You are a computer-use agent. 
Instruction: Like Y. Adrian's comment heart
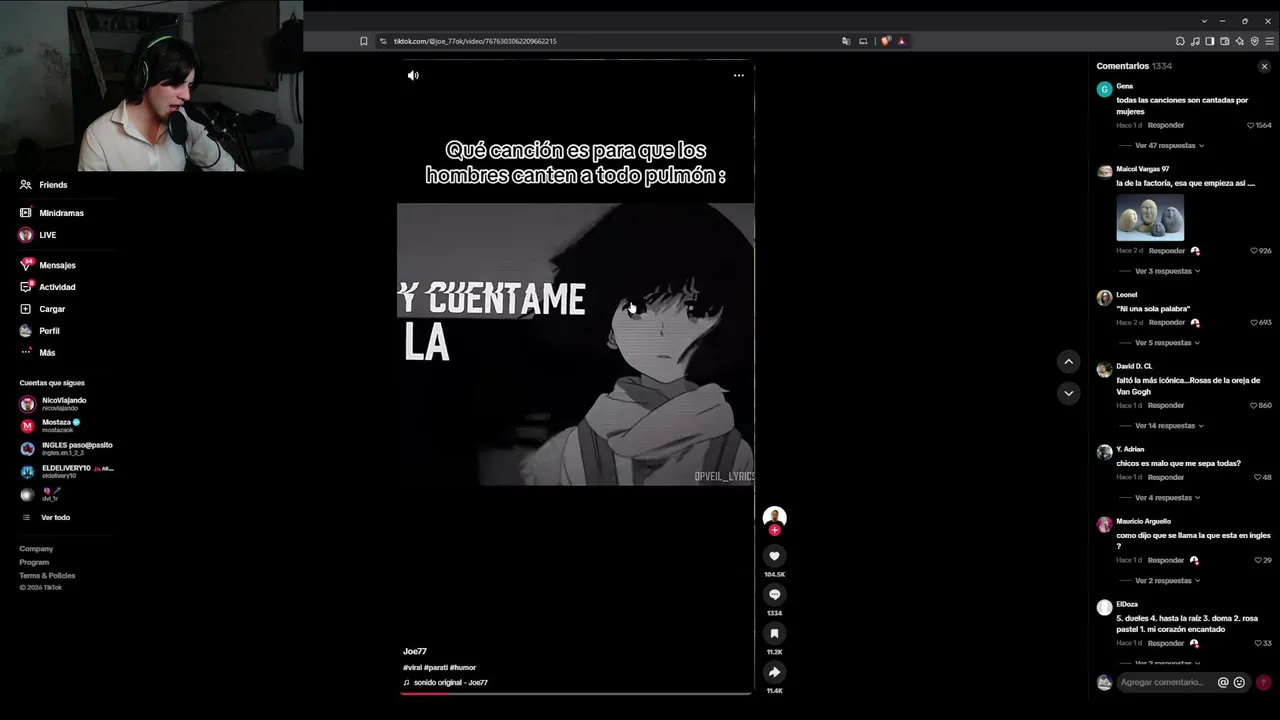click(x=1257, y=478)
